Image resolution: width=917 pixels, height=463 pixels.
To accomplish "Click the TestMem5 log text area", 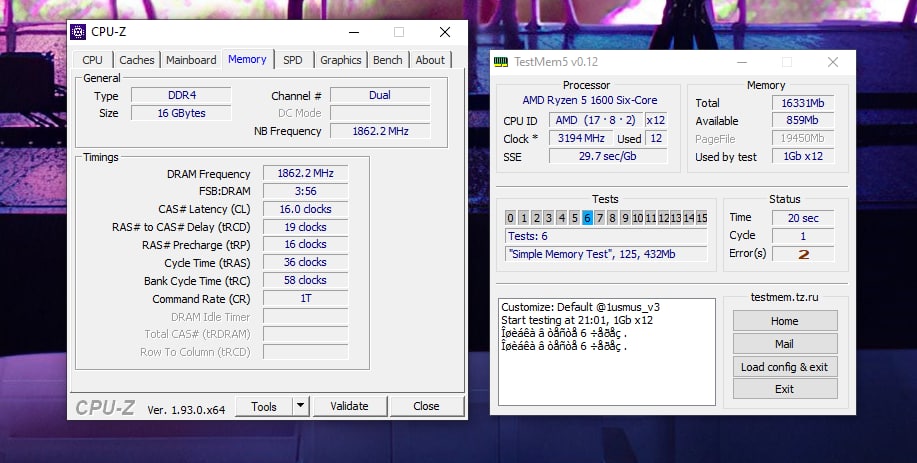I will [x=606, y=352].
